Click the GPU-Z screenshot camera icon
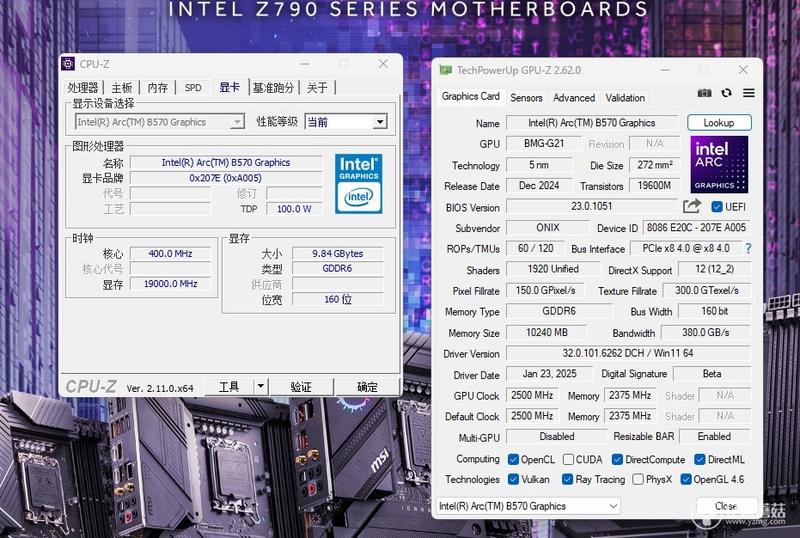 pyautogui.click(x=704, y=93)
